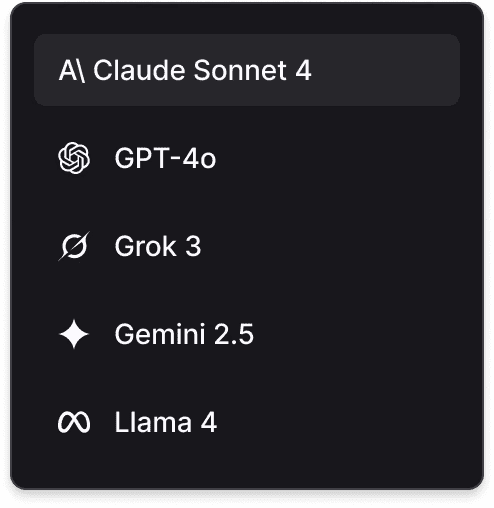Click blank area right of Grok 3

click(x=330, y=246)
